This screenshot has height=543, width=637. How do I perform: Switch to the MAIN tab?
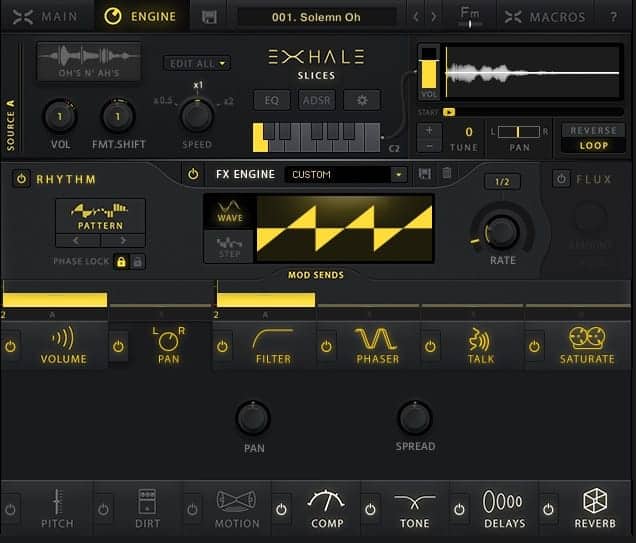(45, 17)
